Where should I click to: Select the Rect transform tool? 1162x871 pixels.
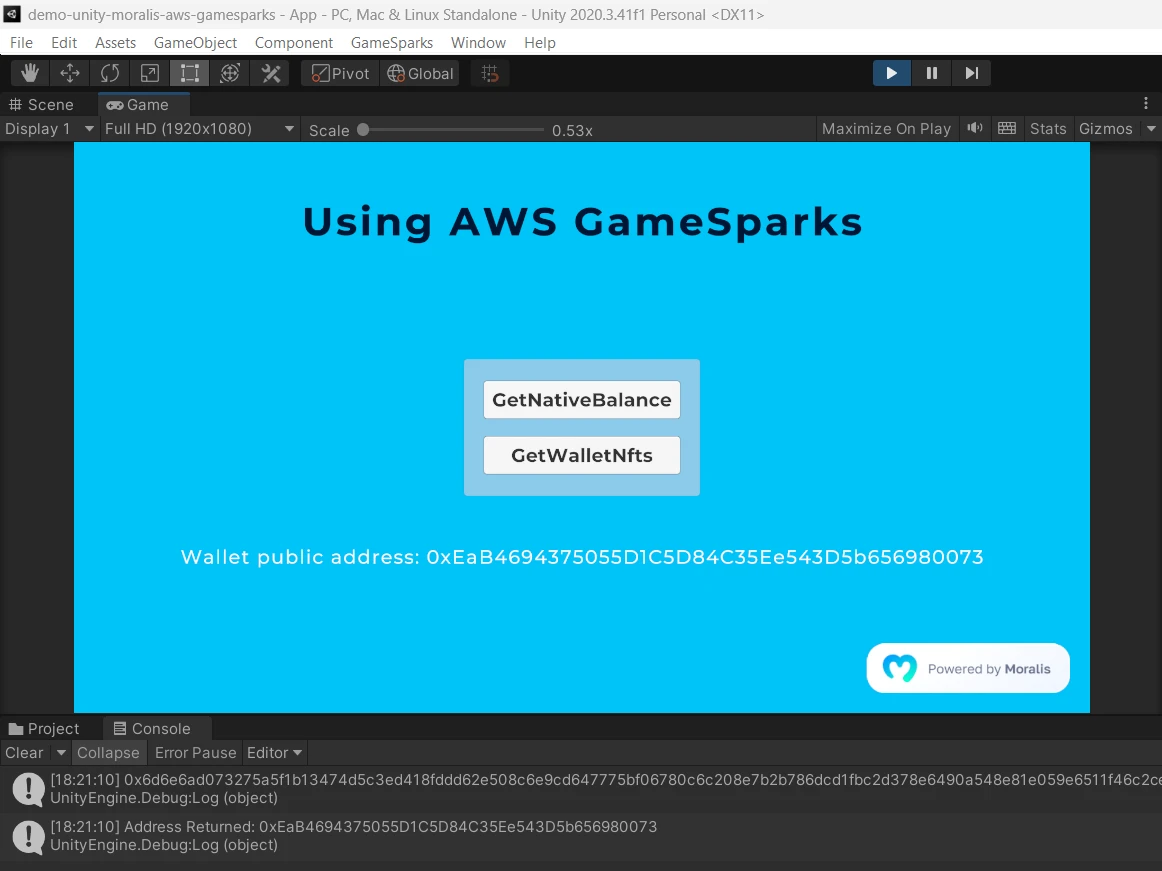pyautogui.click(x=190, y=74)
